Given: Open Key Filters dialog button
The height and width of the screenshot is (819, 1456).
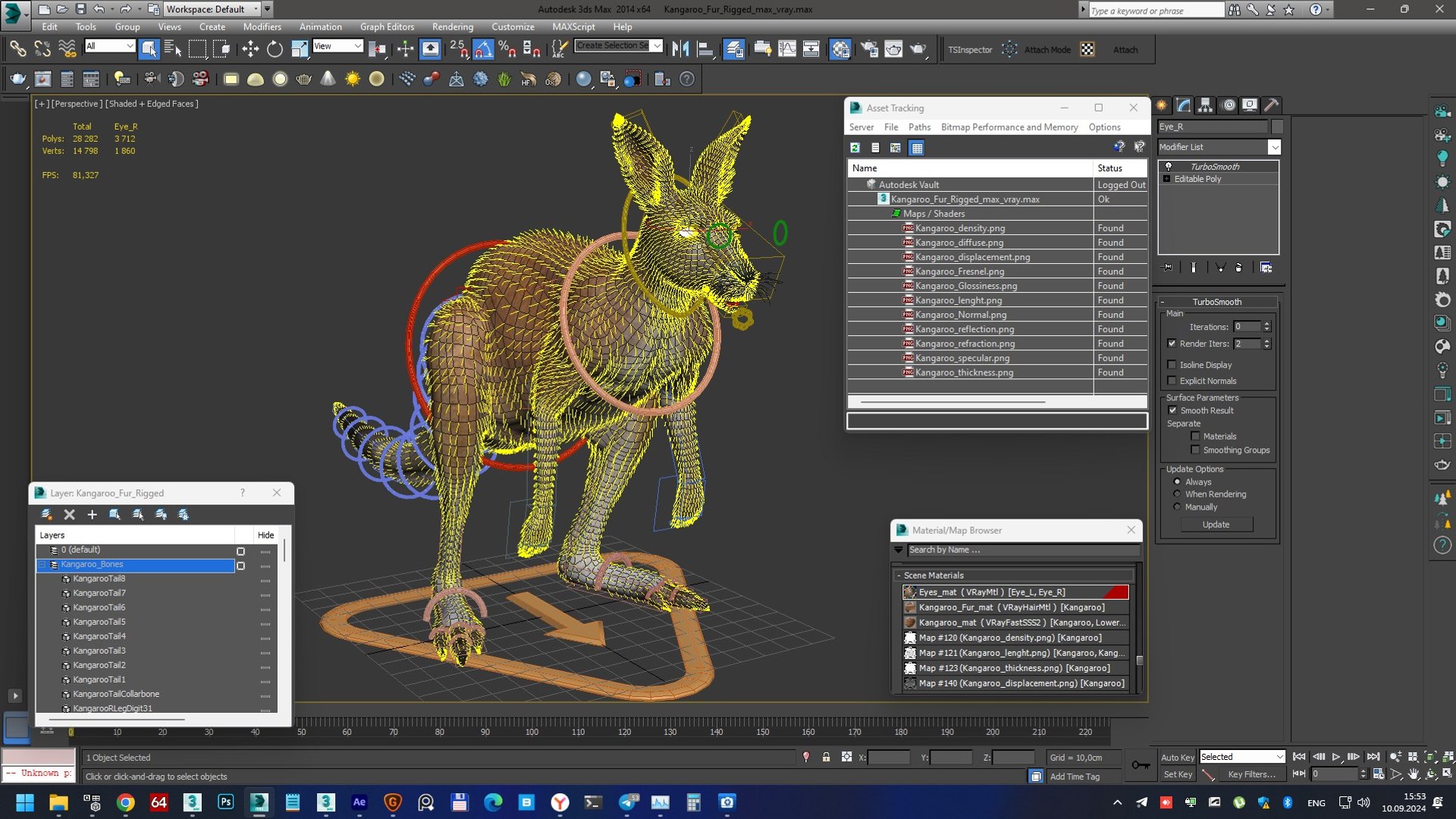Looking at the screenshot, I should point(1250,774).
